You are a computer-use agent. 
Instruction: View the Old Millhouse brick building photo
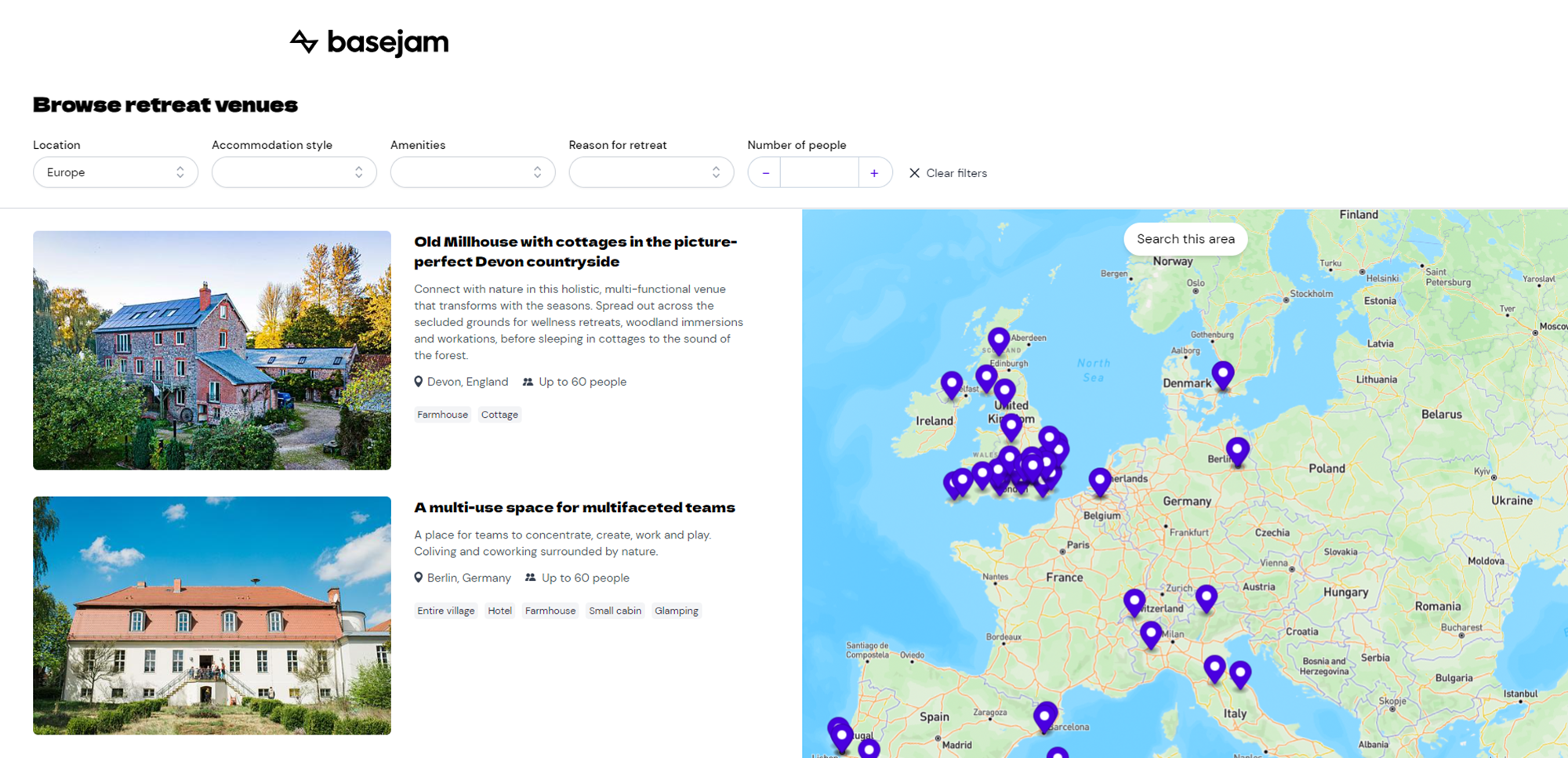pyautogui.click(x=212, y=350)
